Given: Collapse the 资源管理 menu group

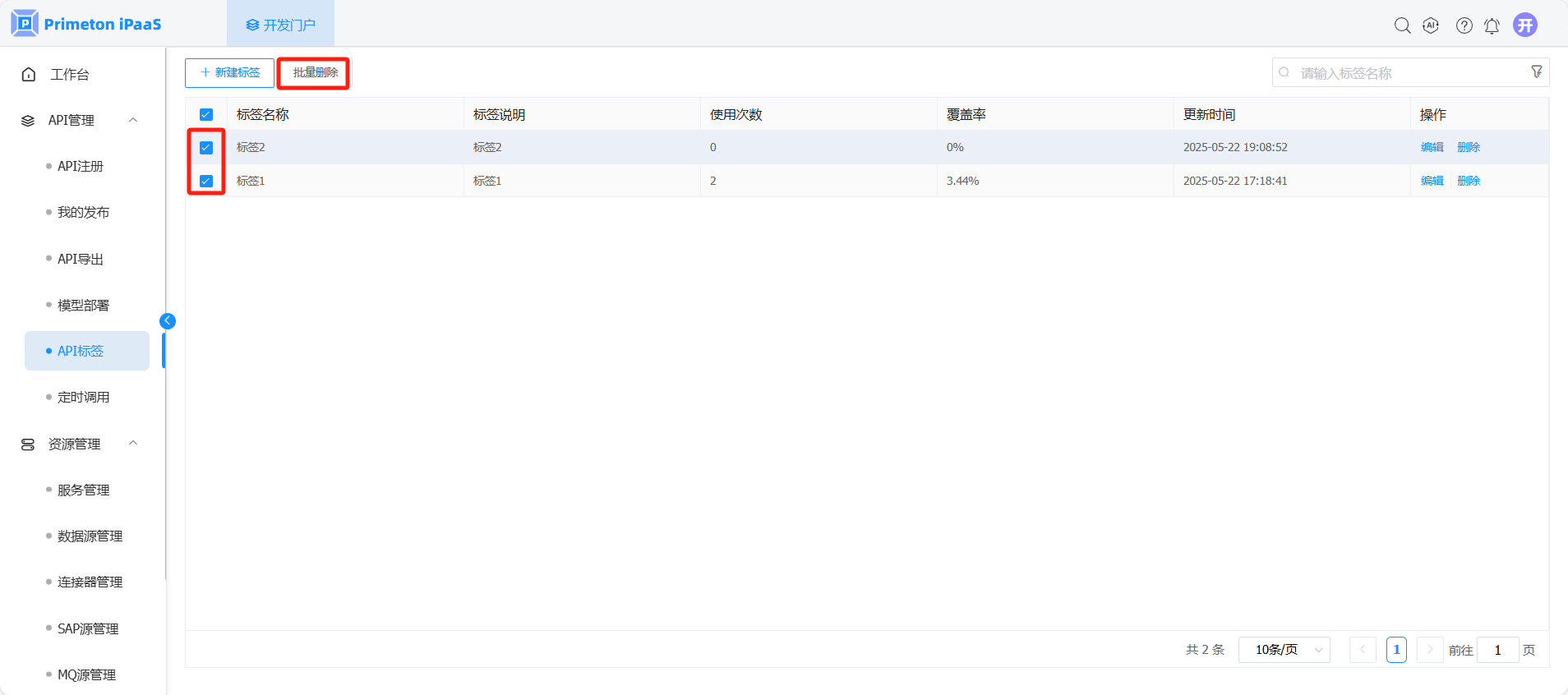Looking at the screenshot, I should (133, 444).
